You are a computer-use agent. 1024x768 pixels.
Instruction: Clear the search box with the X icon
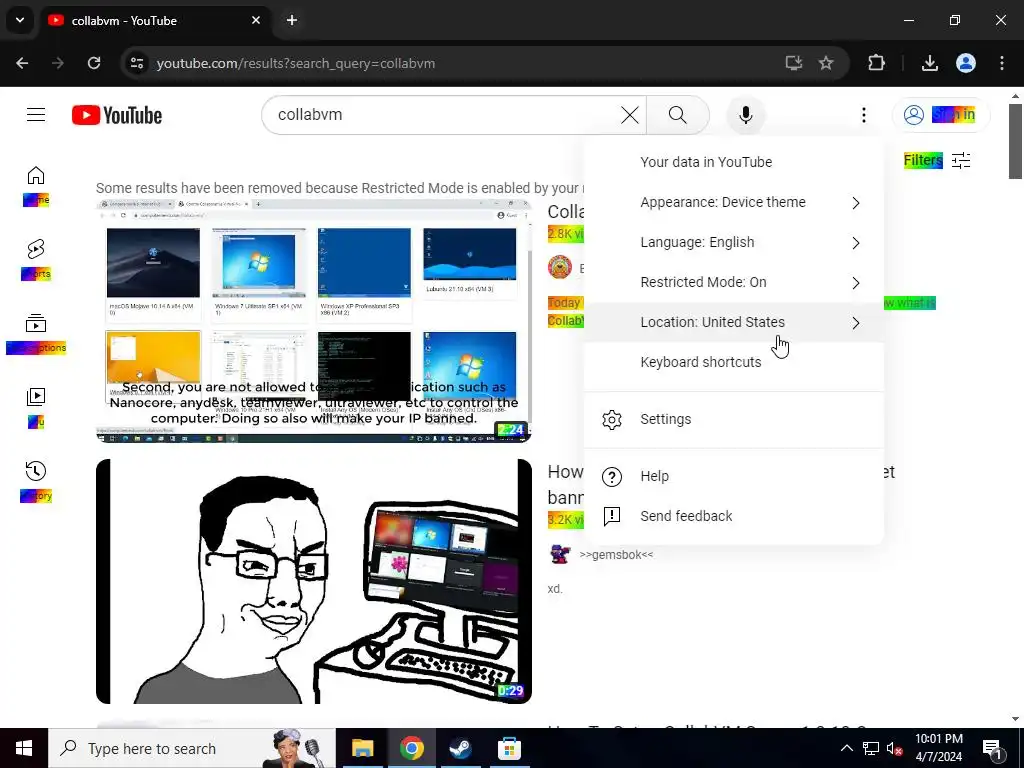click(x=630, y=115)
